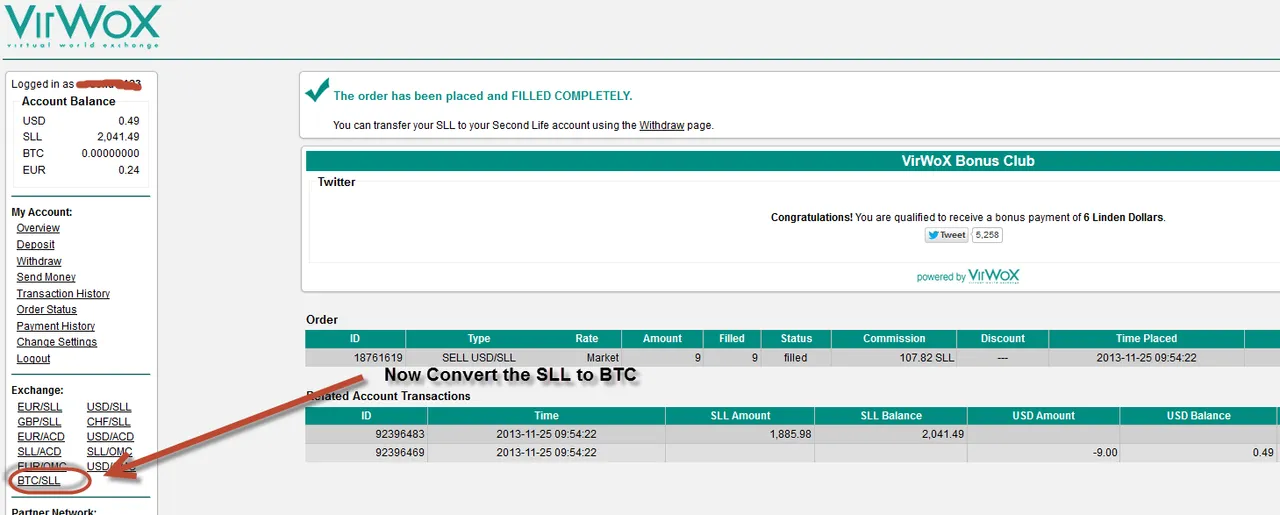Click the VirWoX logo at top
The image size is (1280, 515).
click(x=82, y=27)
